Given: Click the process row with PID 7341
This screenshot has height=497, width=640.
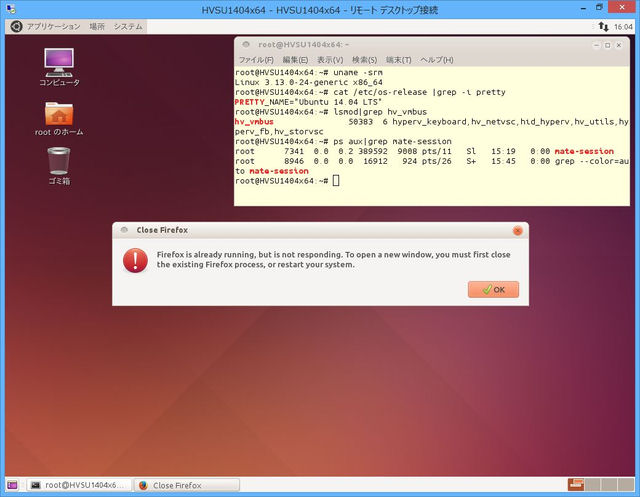Looking at the screenshot, I should pos(424,151).
